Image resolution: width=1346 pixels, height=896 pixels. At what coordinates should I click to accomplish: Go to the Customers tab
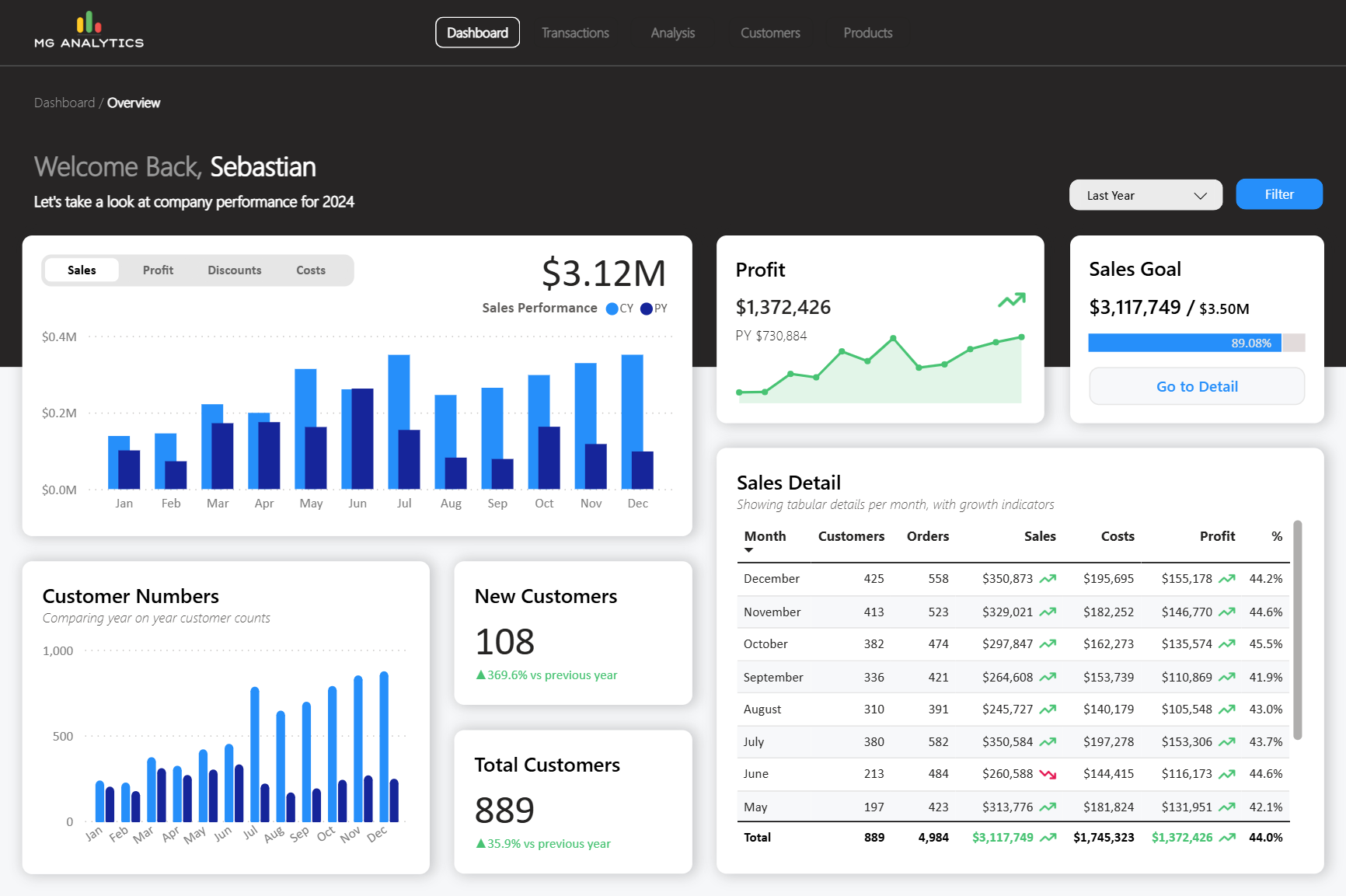pos(769,33)
